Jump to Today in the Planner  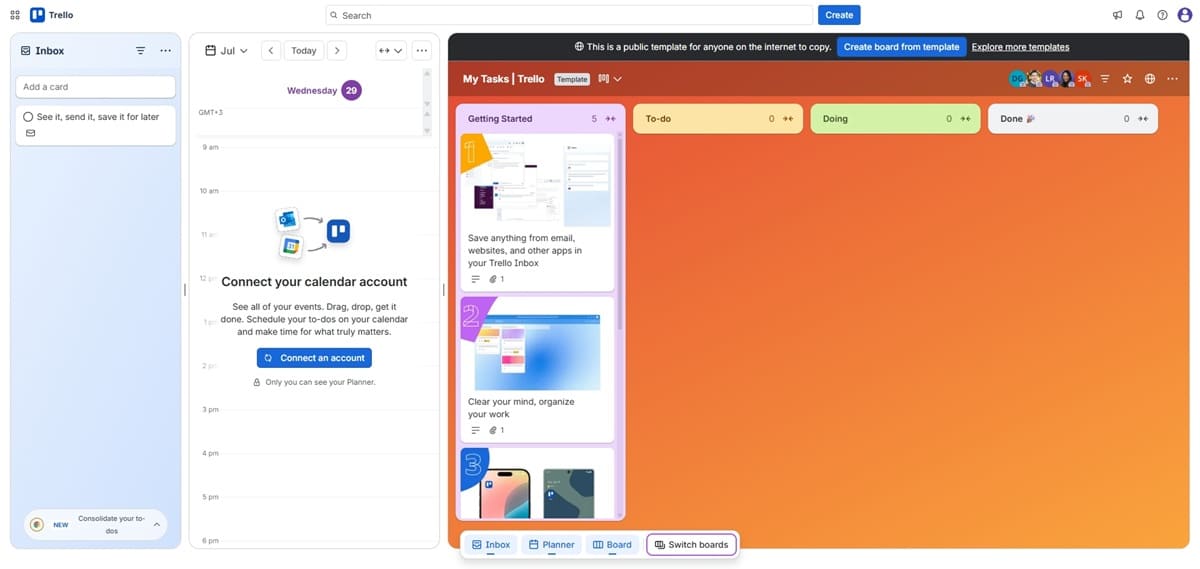(304, 51)
